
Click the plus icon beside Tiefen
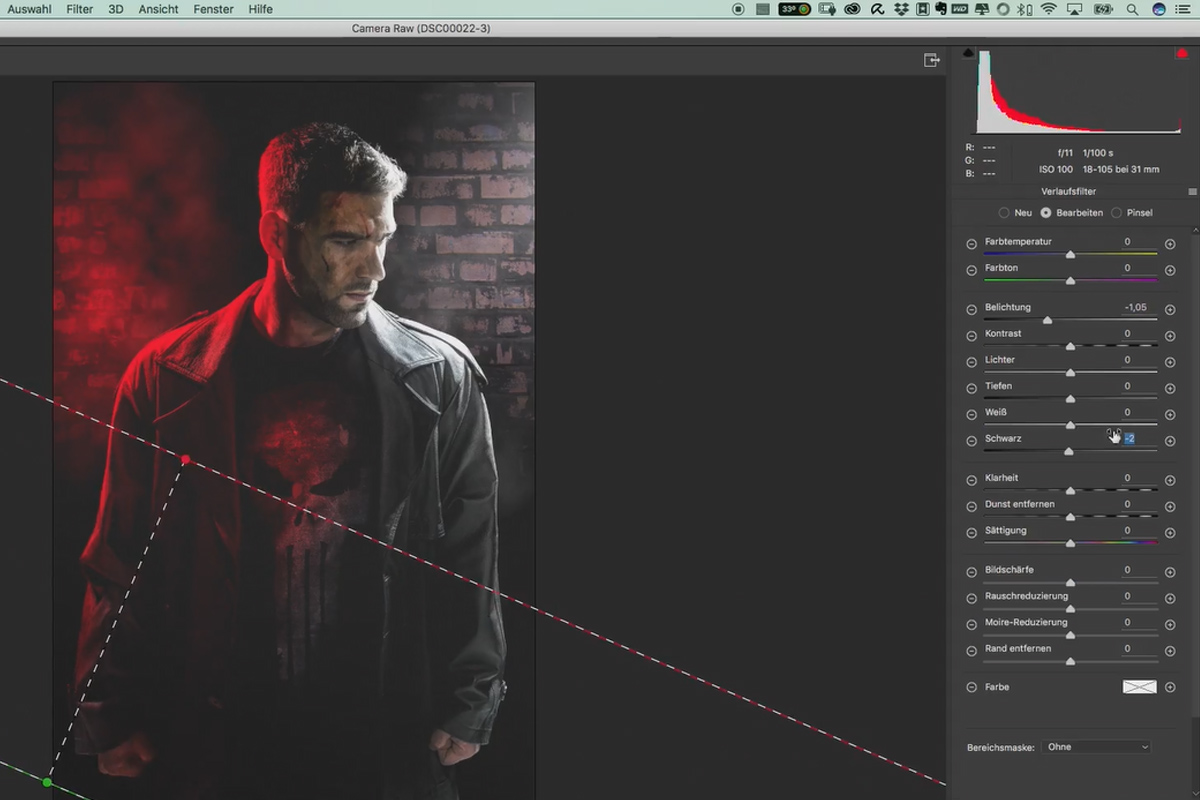pyautogui.click(x=1170, y=388)
